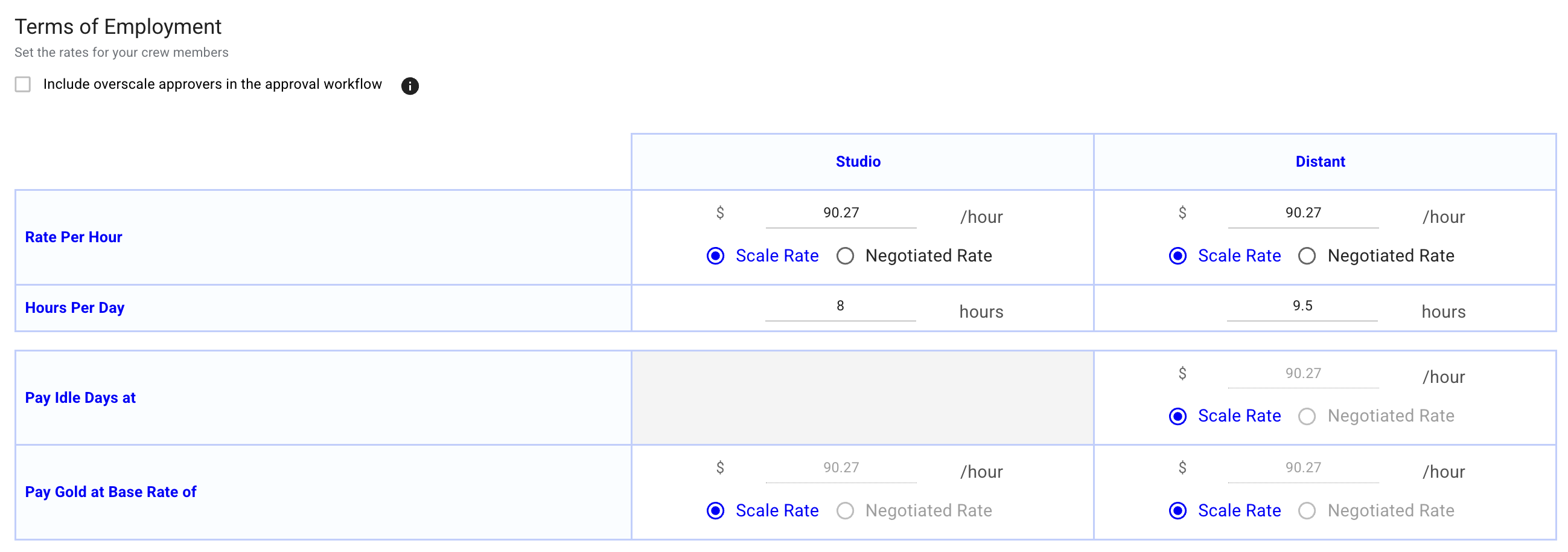
Task: Select Studio Pay Gold Negotiated Rate
Action: [x=845, y=510]
